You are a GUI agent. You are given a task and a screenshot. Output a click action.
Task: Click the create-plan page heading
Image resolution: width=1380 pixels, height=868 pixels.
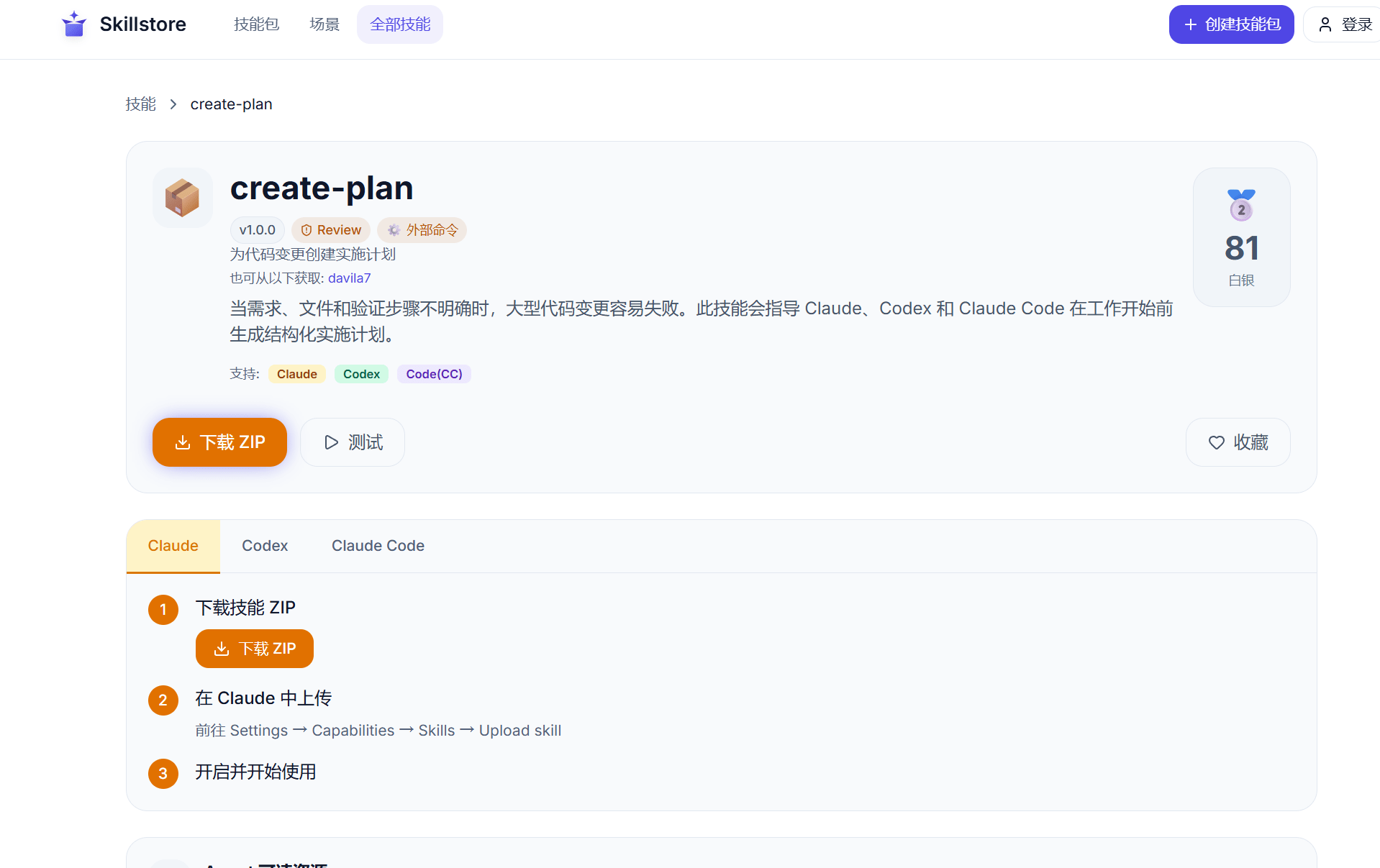[322, 188]
